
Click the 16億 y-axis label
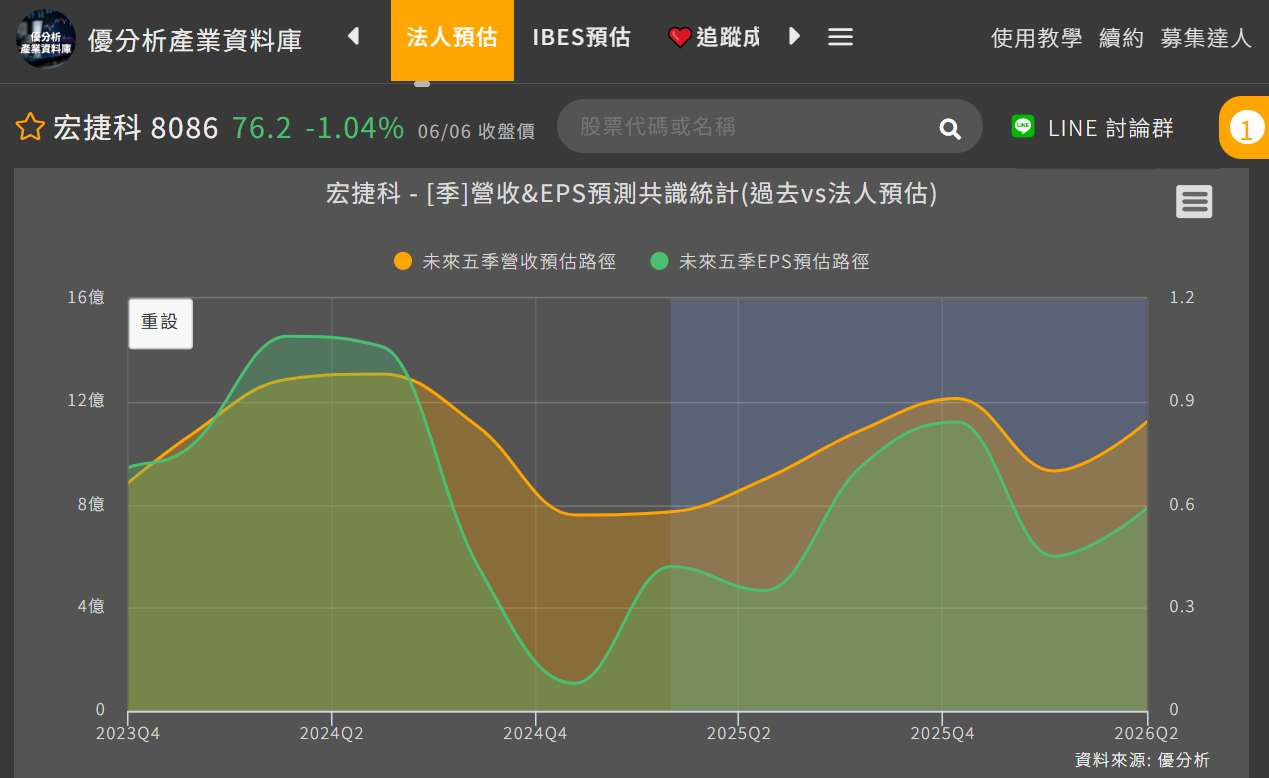point(86,297)
